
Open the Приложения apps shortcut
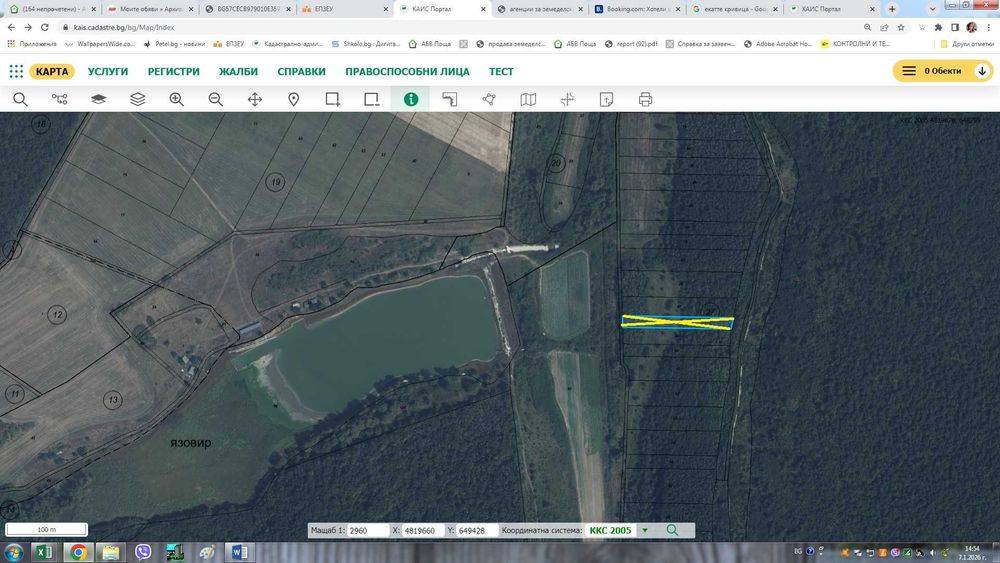(32, 44)
